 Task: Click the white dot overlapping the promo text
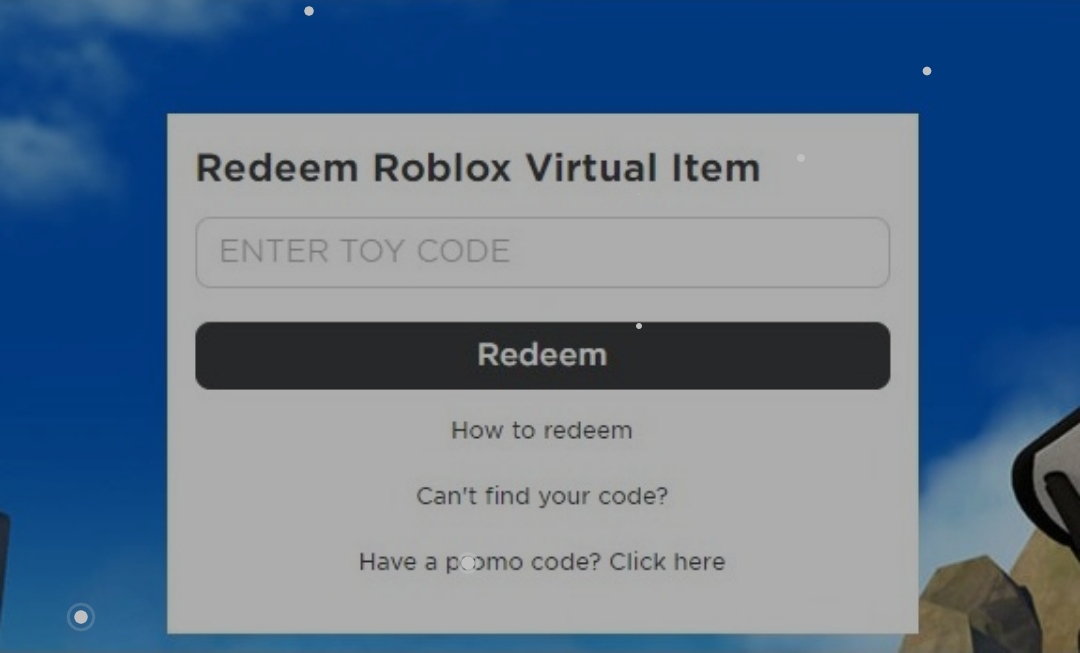click(x=468, y=563)
